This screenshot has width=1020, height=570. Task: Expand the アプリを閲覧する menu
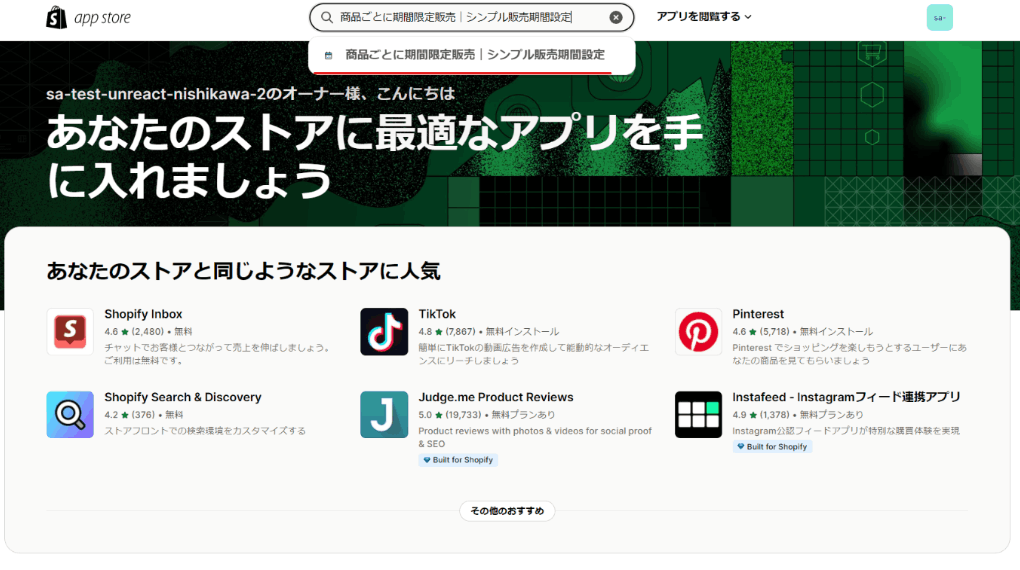704,17
